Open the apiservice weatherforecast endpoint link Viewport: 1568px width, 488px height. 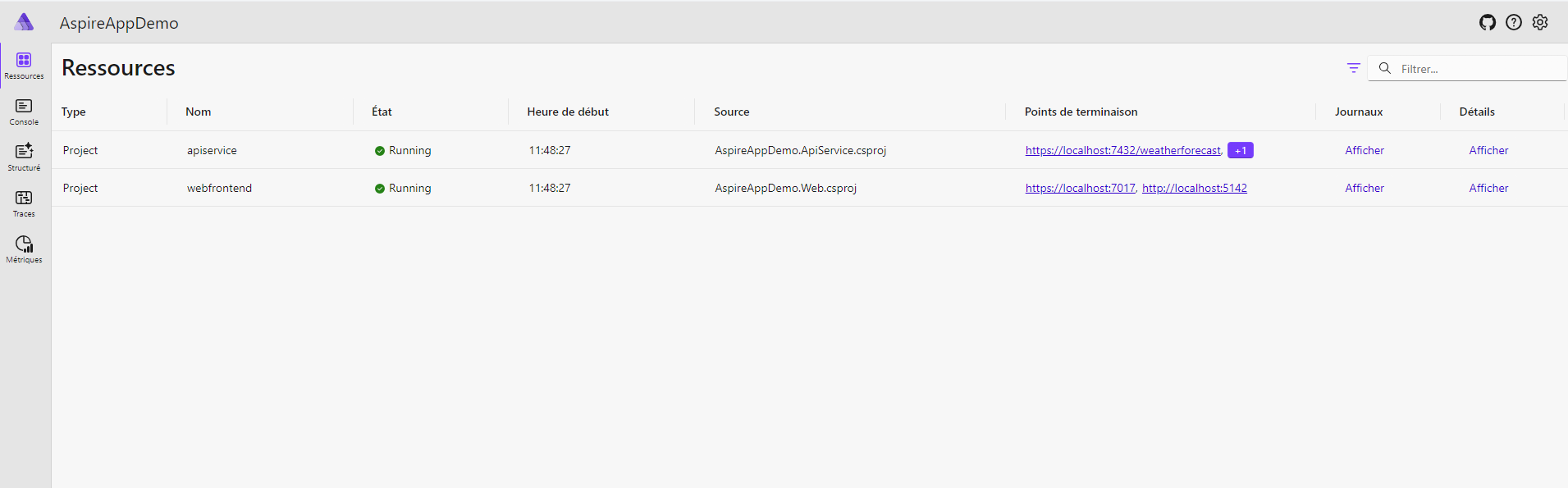(1122, 151)
